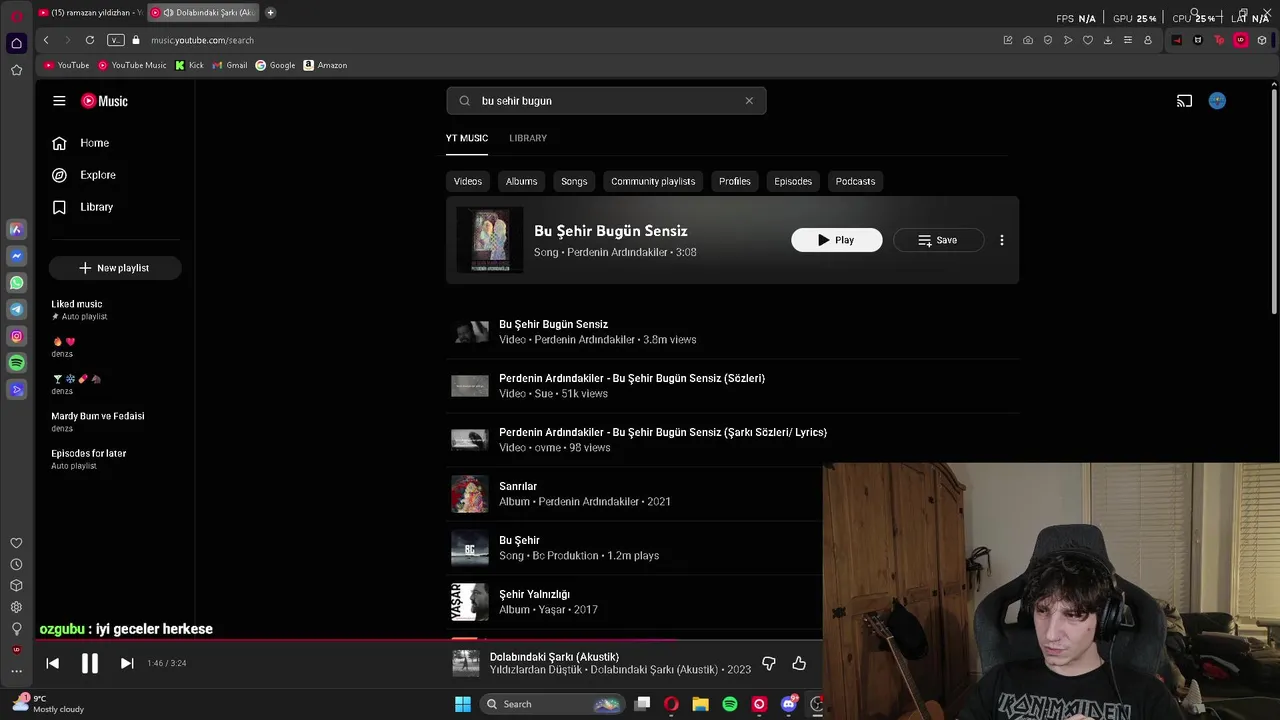1280x720 pixels.
Task: Filter results by Profiles
Action: (734, 181)
